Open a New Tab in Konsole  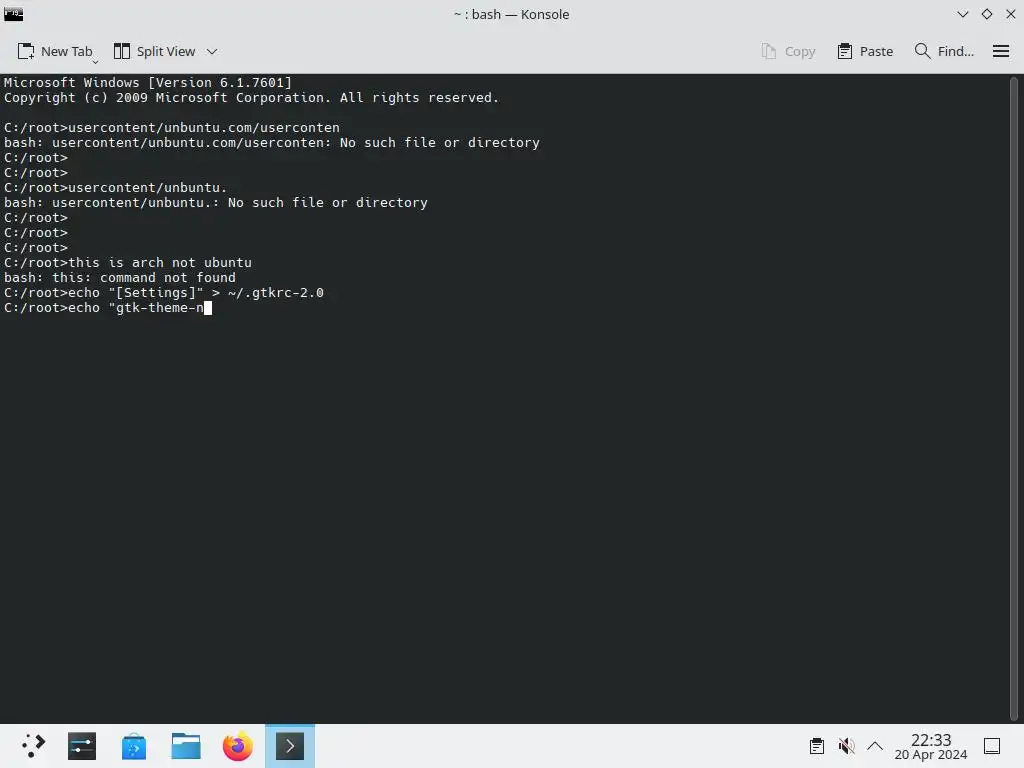tap(55, 52)
